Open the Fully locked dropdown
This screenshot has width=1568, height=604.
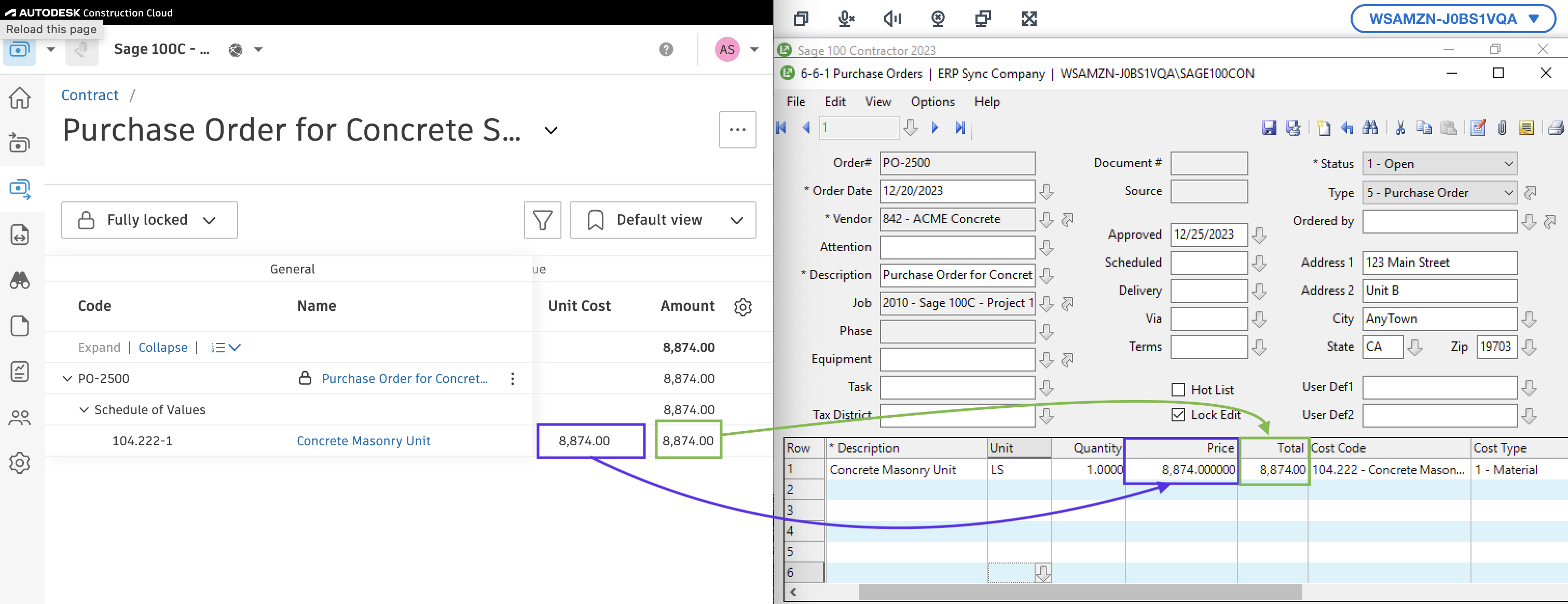(x=149, y=220)
